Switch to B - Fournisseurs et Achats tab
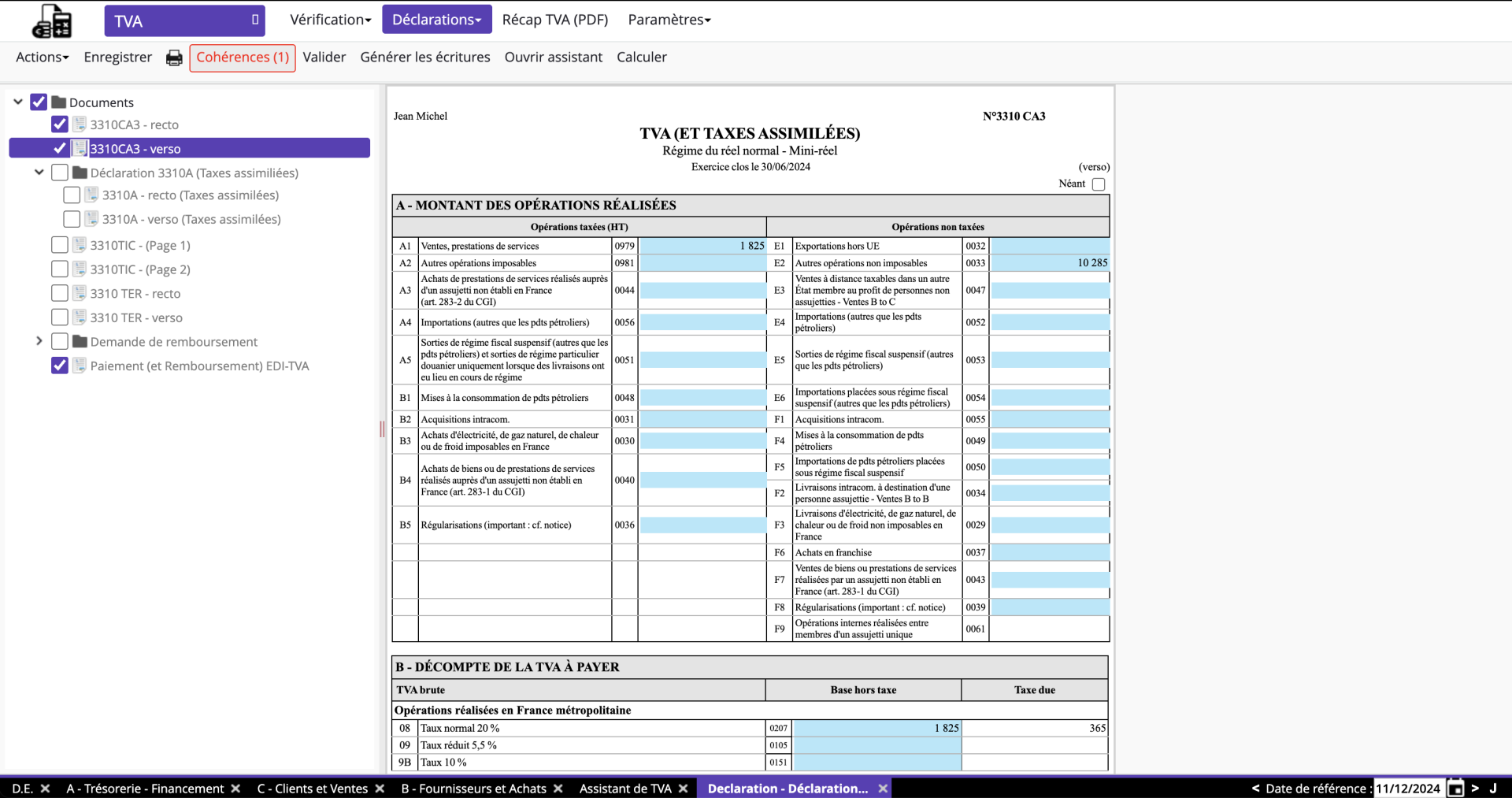Image resolution: width=1512 pixels, height=798 pixels. [x=473, y=789]
